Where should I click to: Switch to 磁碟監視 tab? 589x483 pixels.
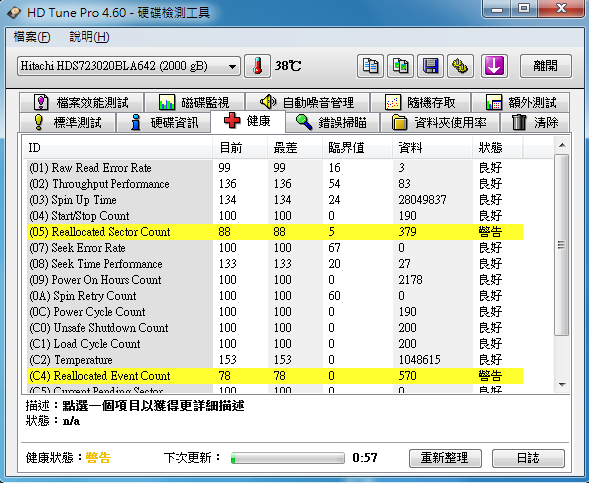(x=195, y=102)
